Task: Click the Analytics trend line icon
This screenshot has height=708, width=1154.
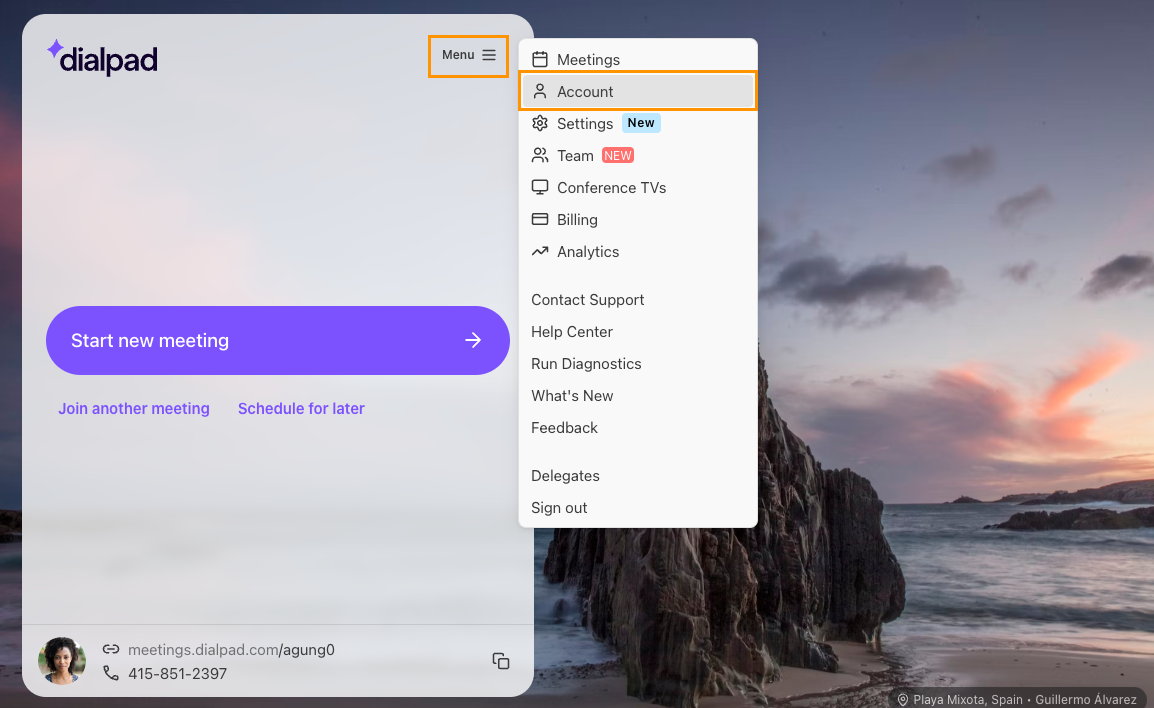Action: [539, 251]
